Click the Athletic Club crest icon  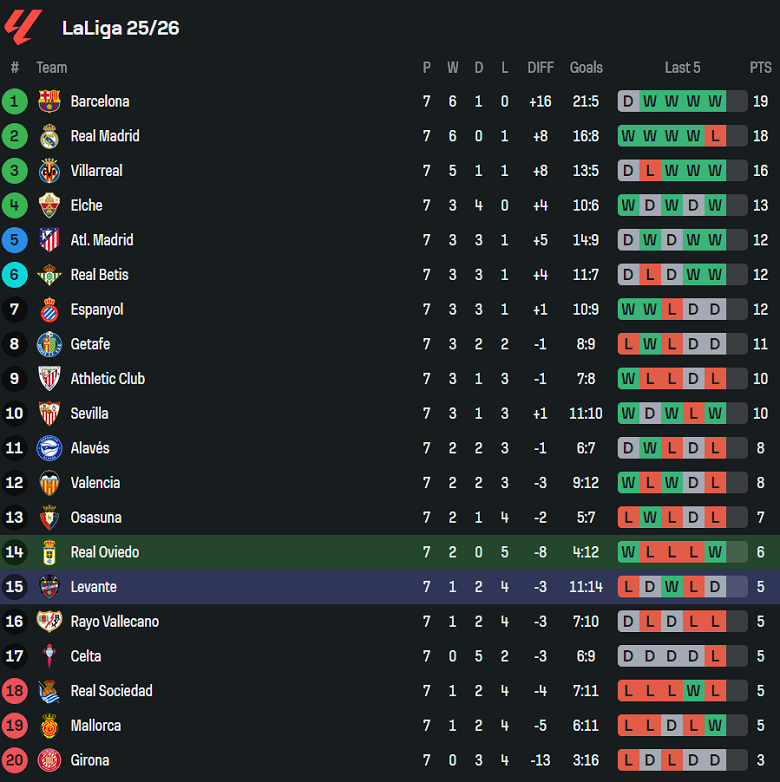point(49,379)
